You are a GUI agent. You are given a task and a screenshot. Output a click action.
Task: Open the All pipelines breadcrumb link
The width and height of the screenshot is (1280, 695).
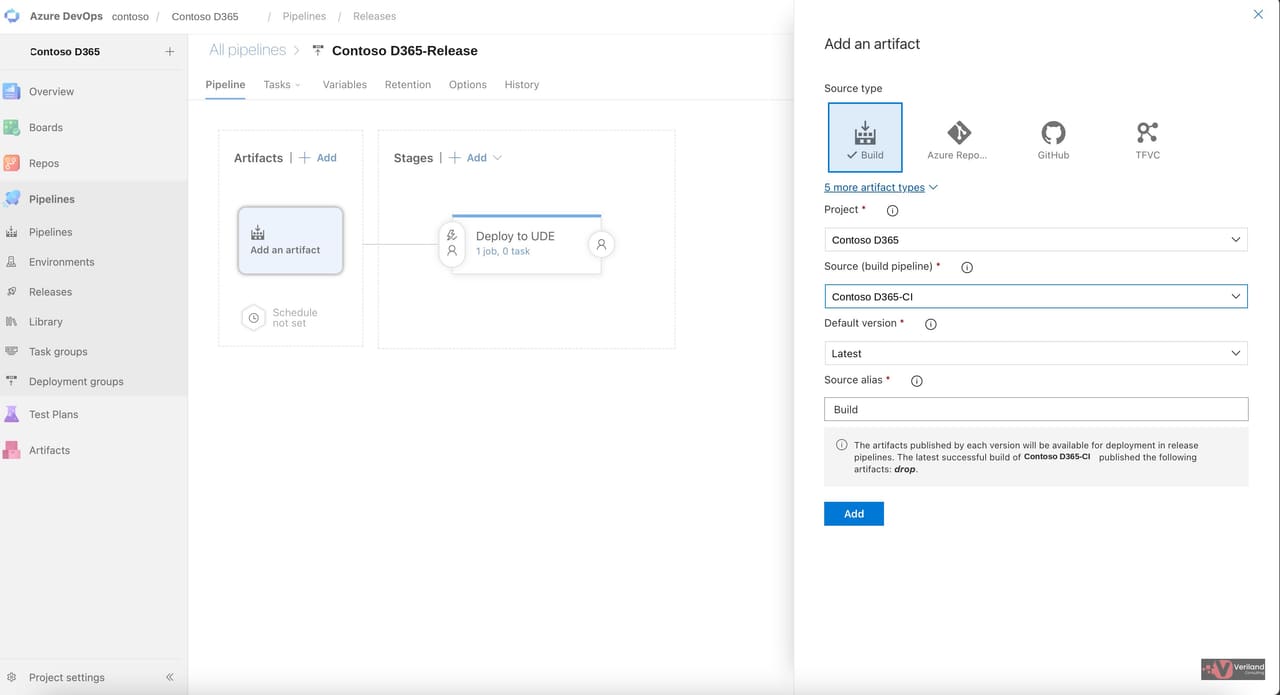tap(247, 50)
